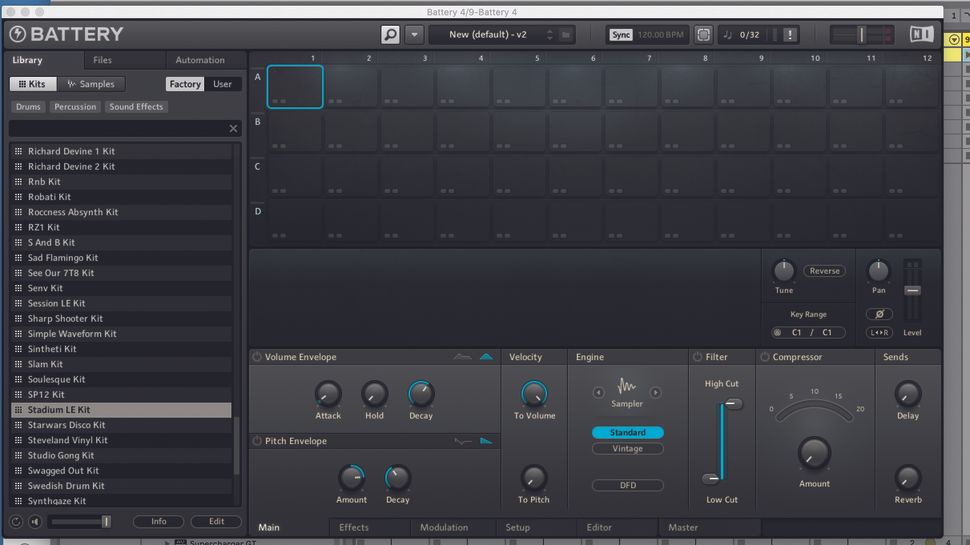Viewport: 970px width, 545px height.
Task: Click the square pad-view icon next to BPM
Action: 703,35
